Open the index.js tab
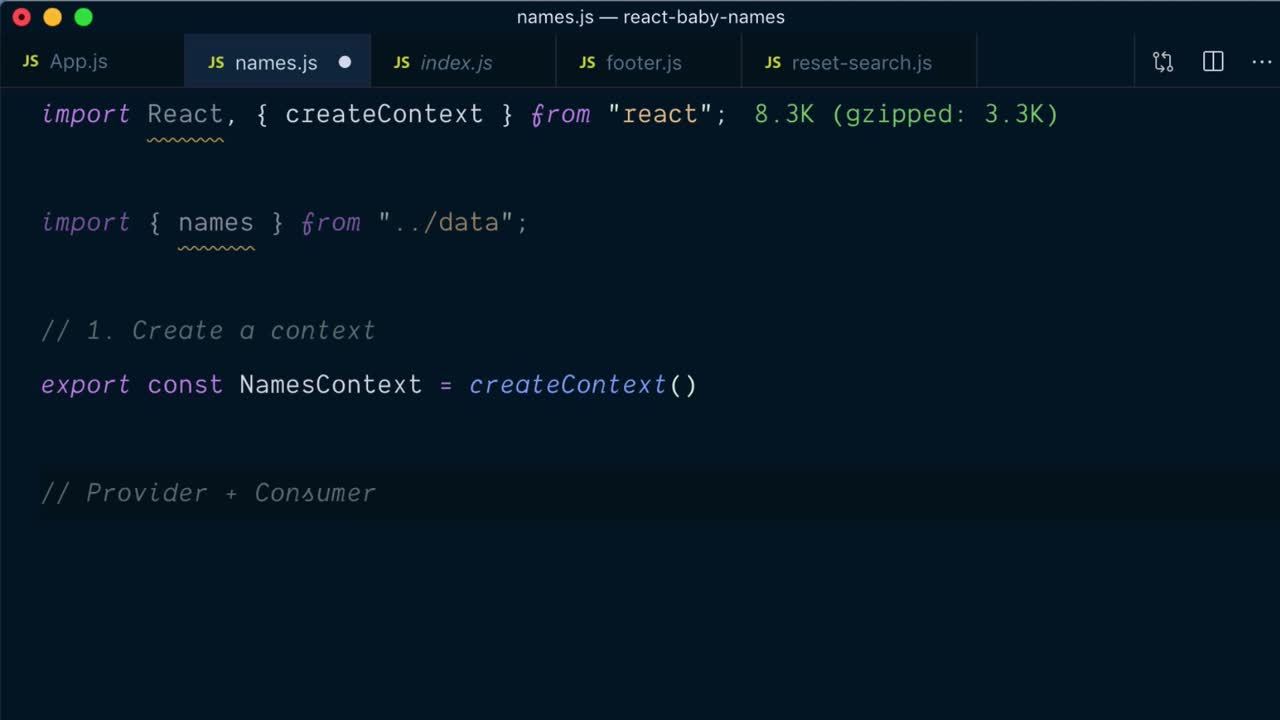The height and width of the screenshot is (720, 1280). point(463,62)
